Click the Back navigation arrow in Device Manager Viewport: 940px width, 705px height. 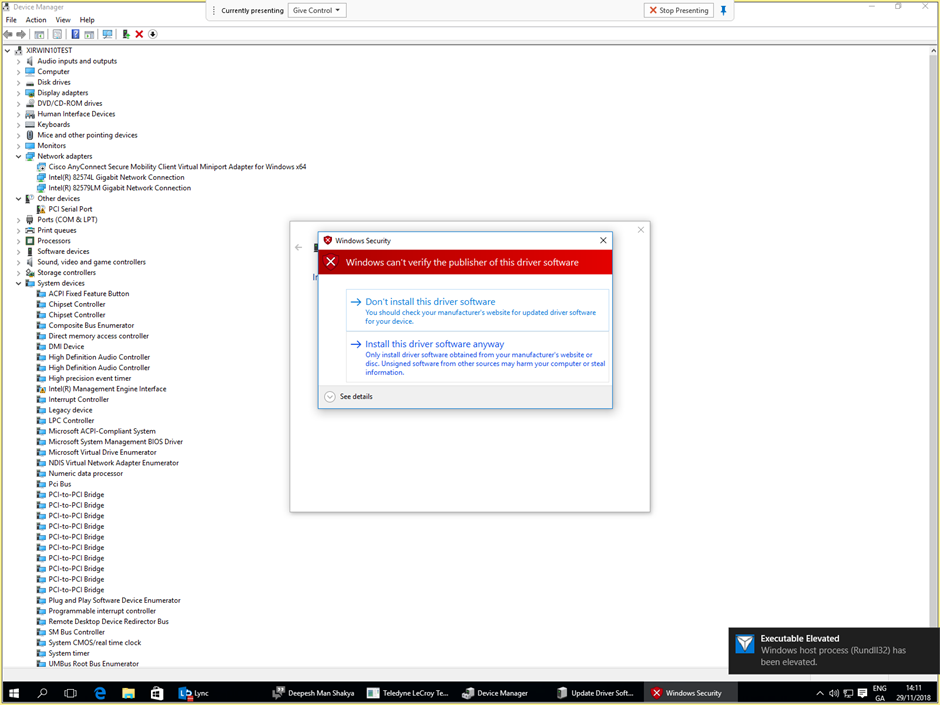(x=7, y=33)
